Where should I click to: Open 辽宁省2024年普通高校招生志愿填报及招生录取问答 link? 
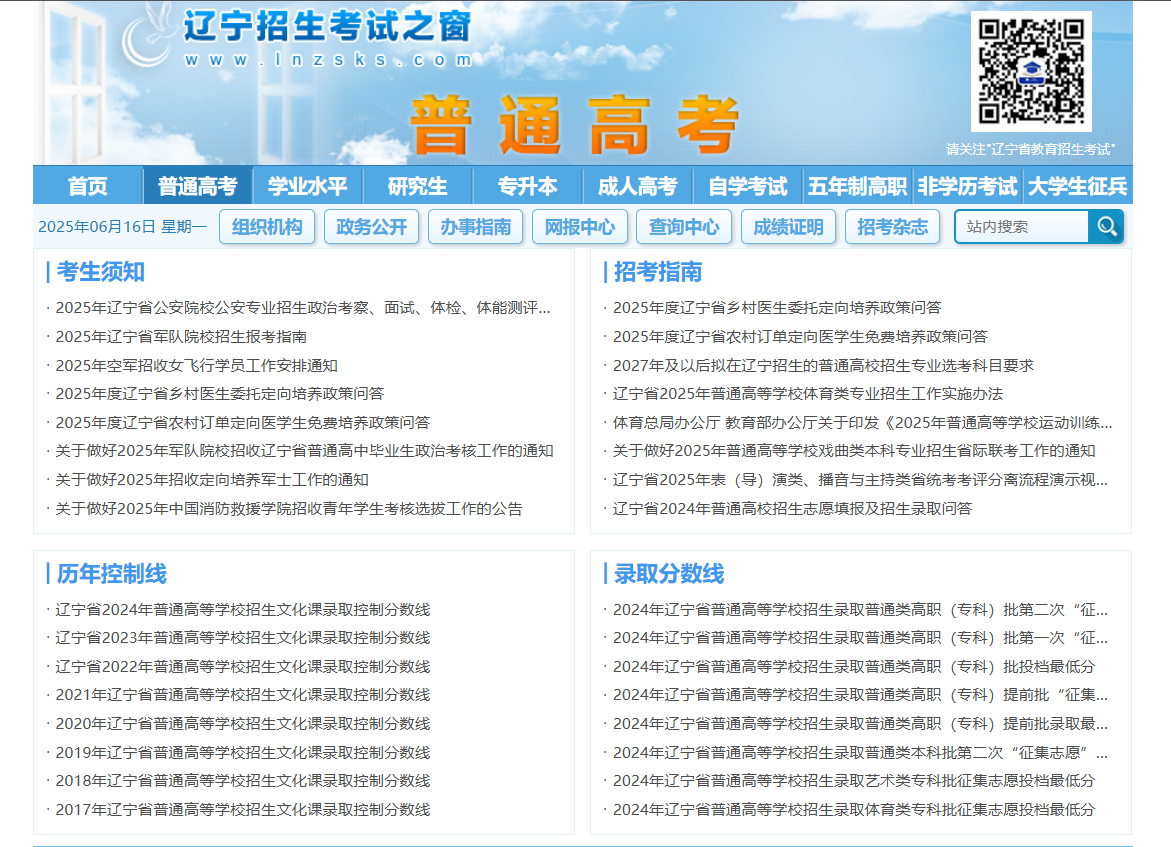click(x=792, y=509)
